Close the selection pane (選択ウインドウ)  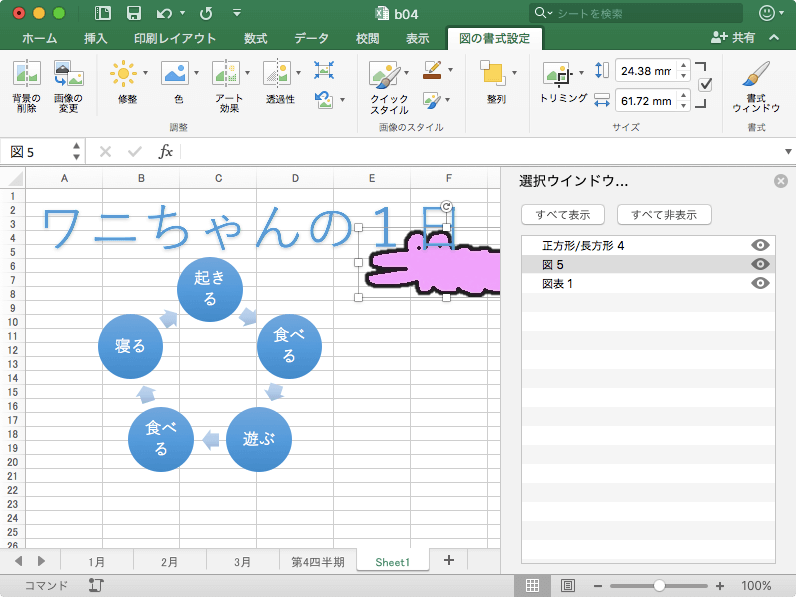(781, 181)
